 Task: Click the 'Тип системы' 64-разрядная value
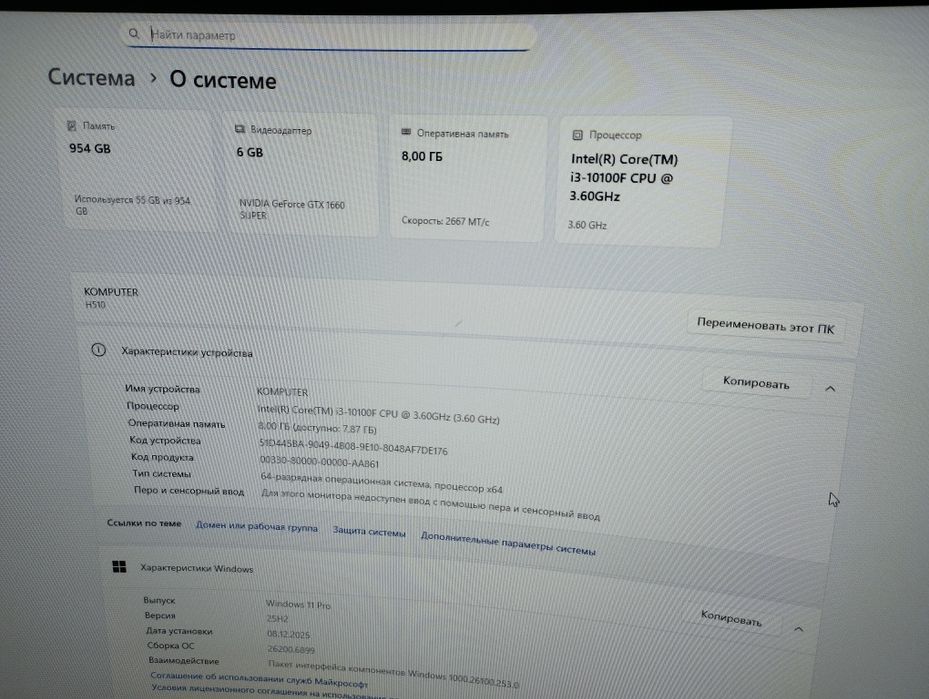click(382, 483)
